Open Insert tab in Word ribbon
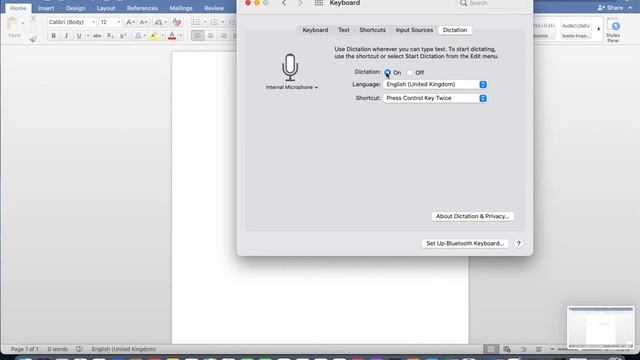Screen dimensions: 640x360 point(46,8)
